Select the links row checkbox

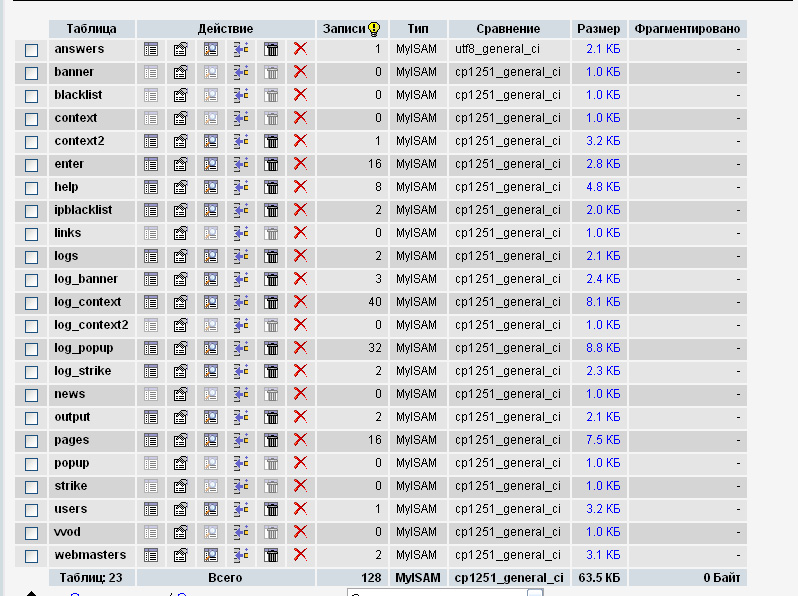32,234
